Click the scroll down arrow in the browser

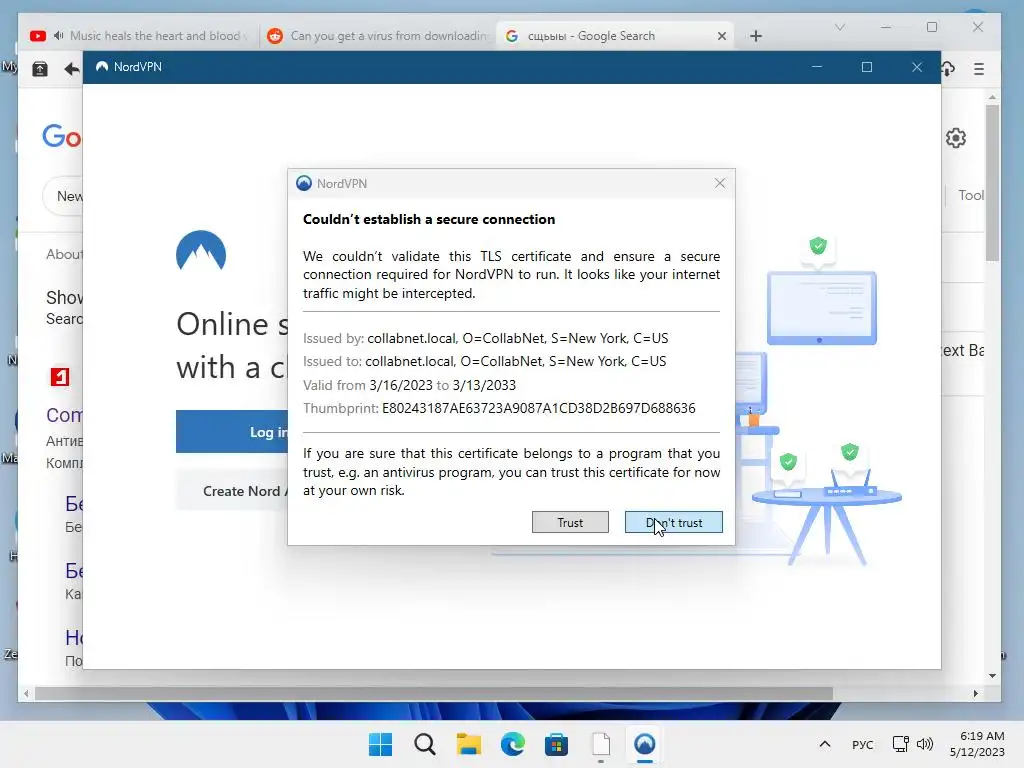click(x=992, y=676)
